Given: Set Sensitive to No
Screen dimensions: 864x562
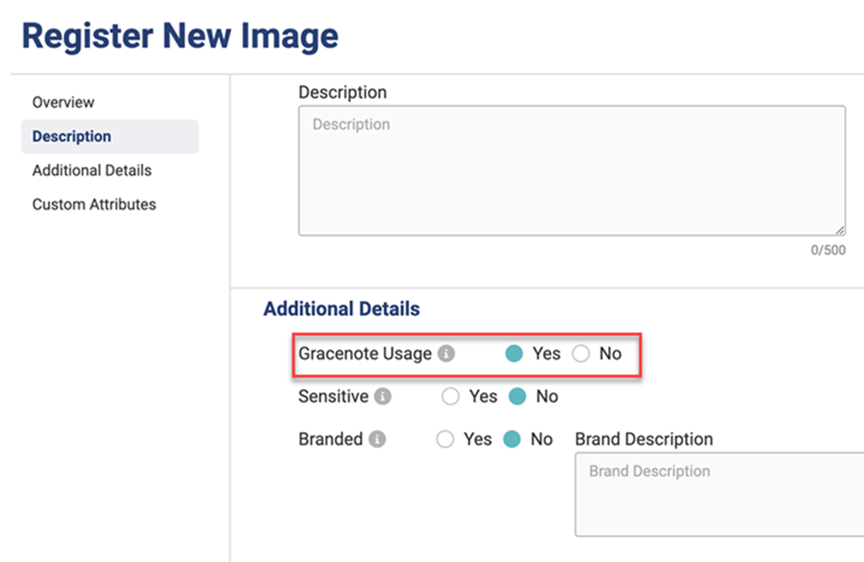Looking at the screenshot, I should pyautogui.click(x=517, y=397).
